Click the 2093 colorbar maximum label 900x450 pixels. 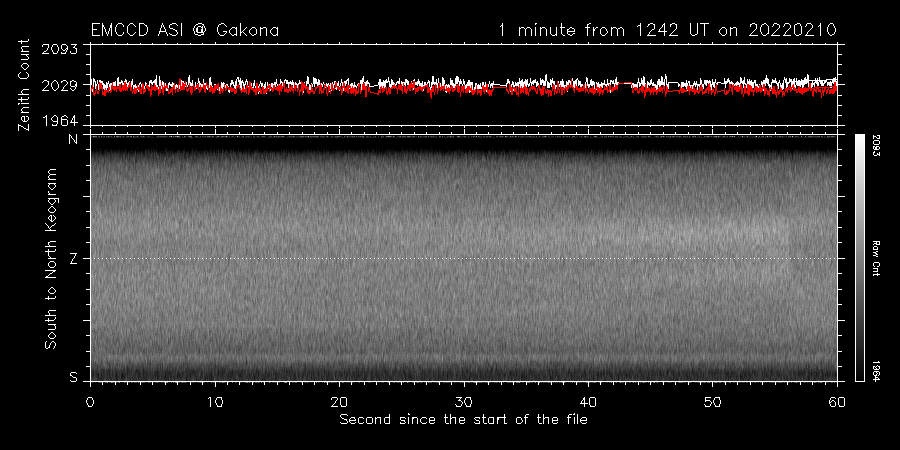[x=875, y=144]
